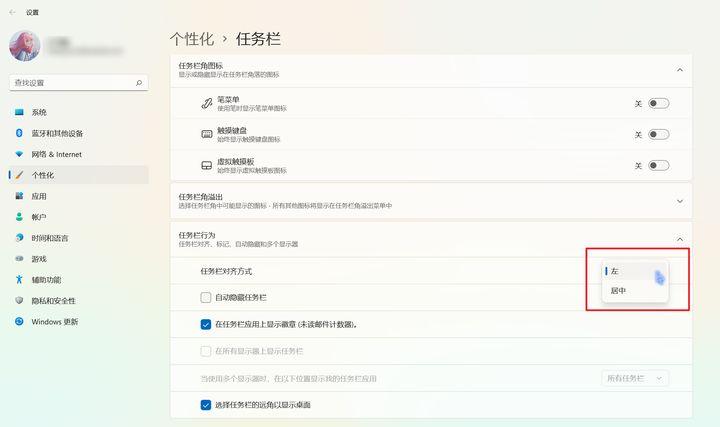Open 帐户 settings category
The width and height of the screenshot is (720, 427).
[79, 217]
